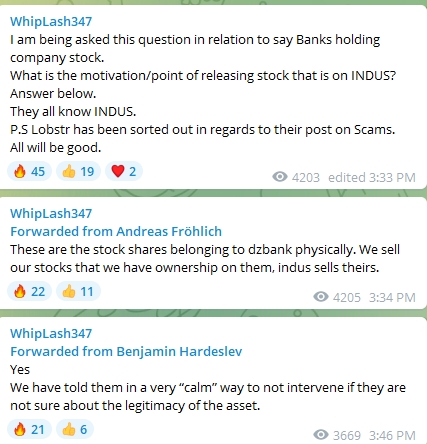Click fire reaction showing 22

coord(29,292)
